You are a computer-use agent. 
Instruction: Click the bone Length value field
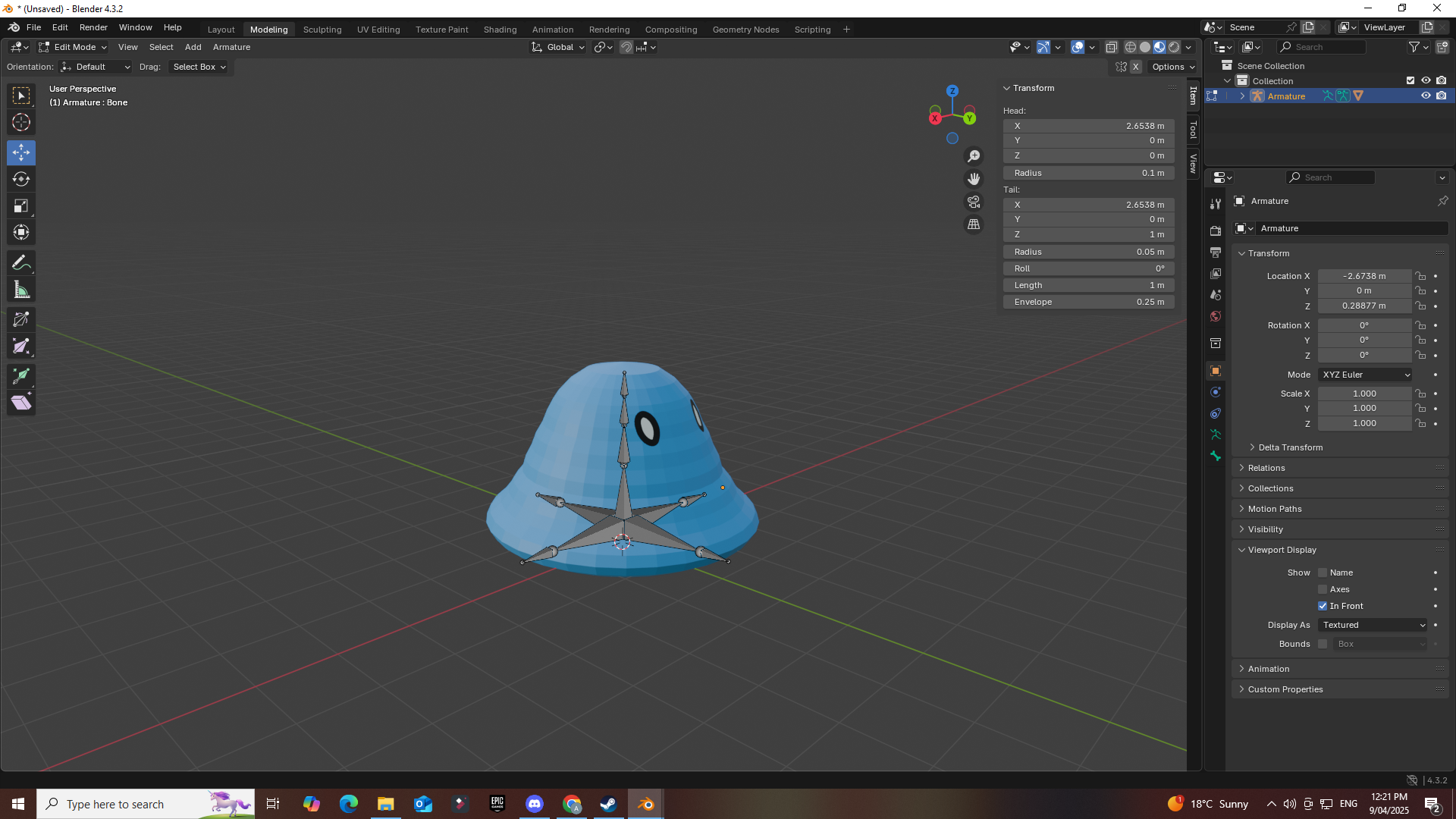[x=1089, y=285]
